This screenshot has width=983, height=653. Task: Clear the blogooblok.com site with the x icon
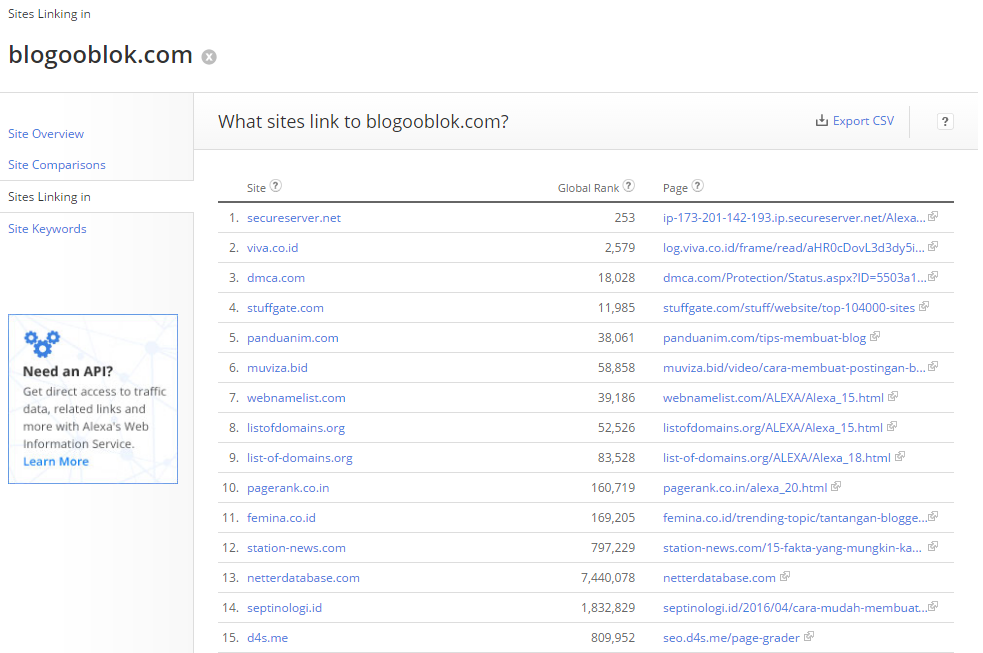[x=209, y=57]
